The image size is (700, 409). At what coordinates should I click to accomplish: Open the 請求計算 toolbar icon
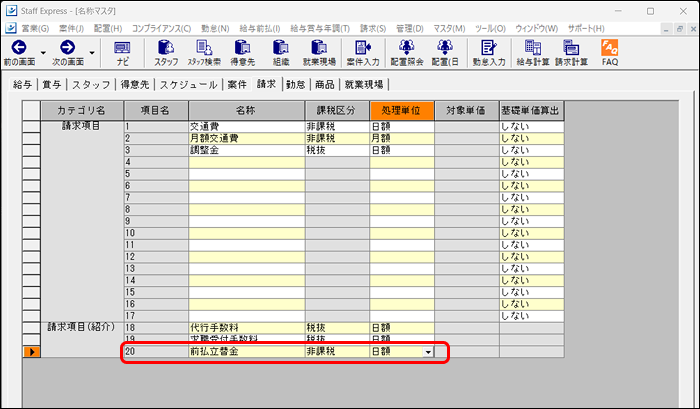[x=573, y=47]
